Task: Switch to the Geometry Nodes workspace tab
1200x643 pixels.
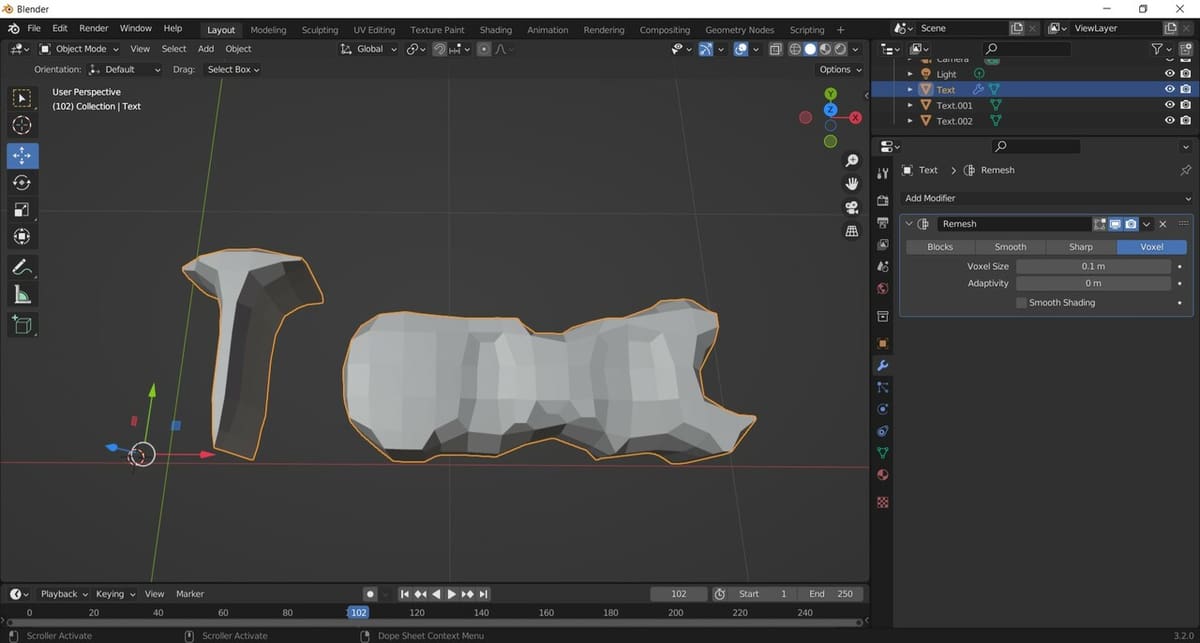Action: pos(739,30)
